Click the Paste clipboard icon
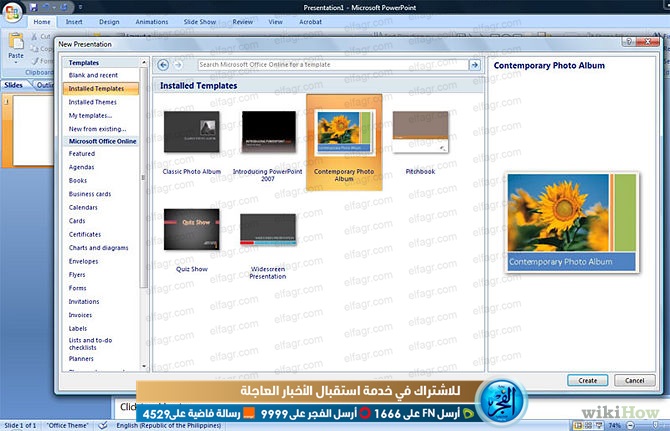Image resolution: width=670 pixels, height=431 pixels. [16, 42]
